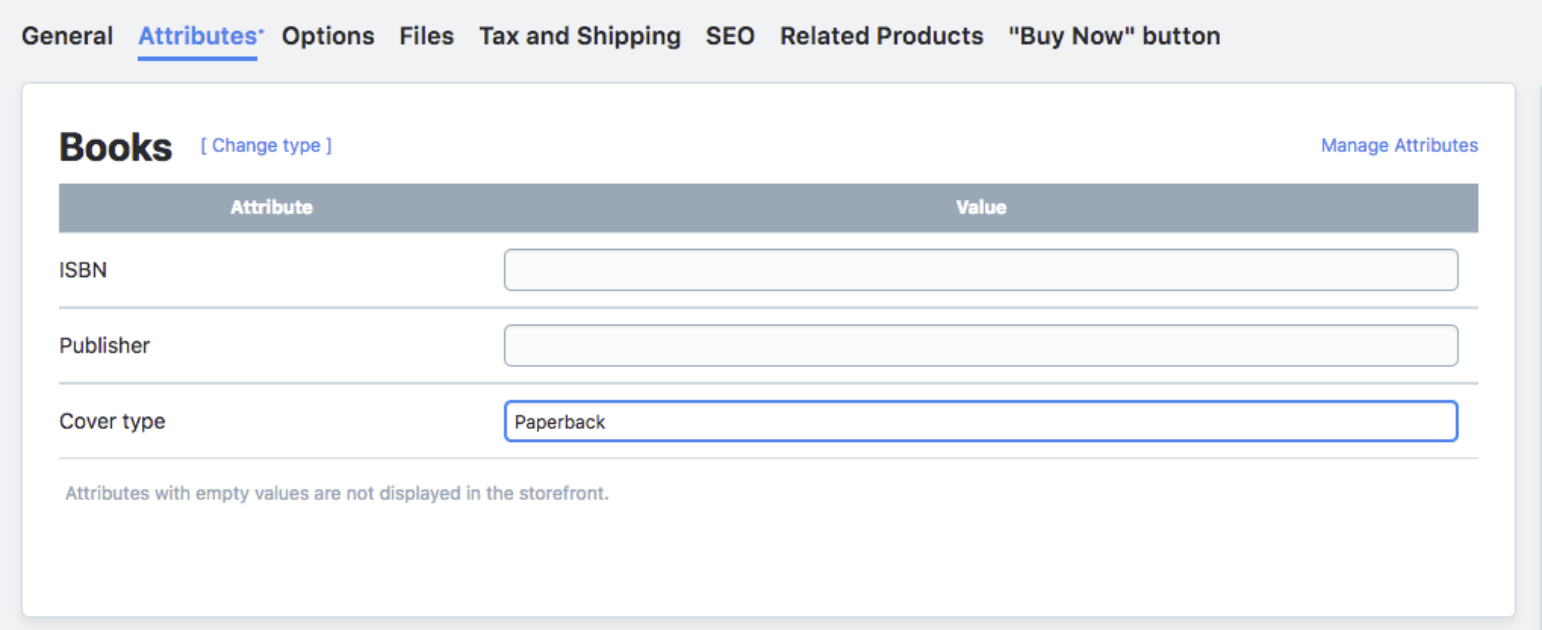Switch to the SEO tab
Screen dimensions: 1542x630
730,36
